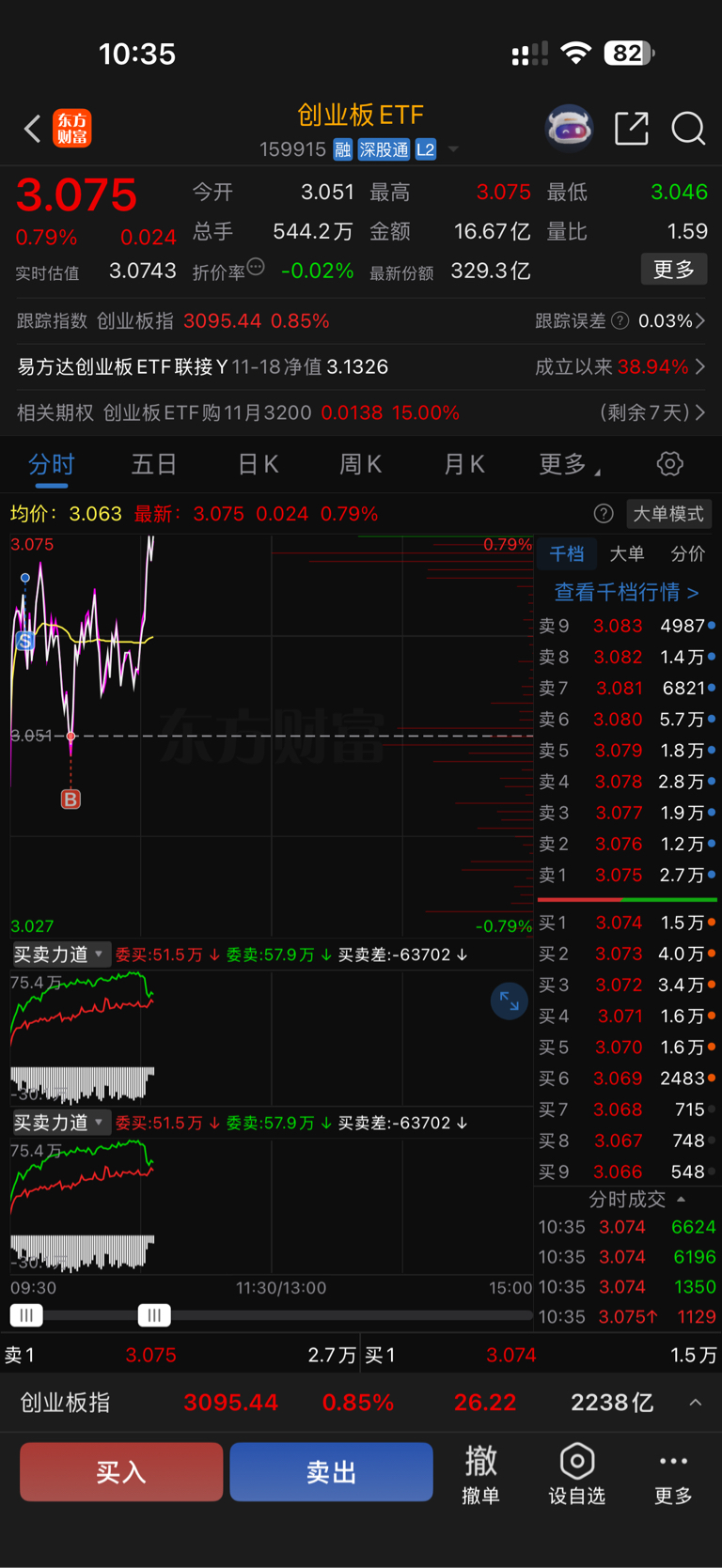This screenshot has width=722, height=1568.
Task: Tap the 跟踪误差 question mark icon
Action: coord(620,321)
